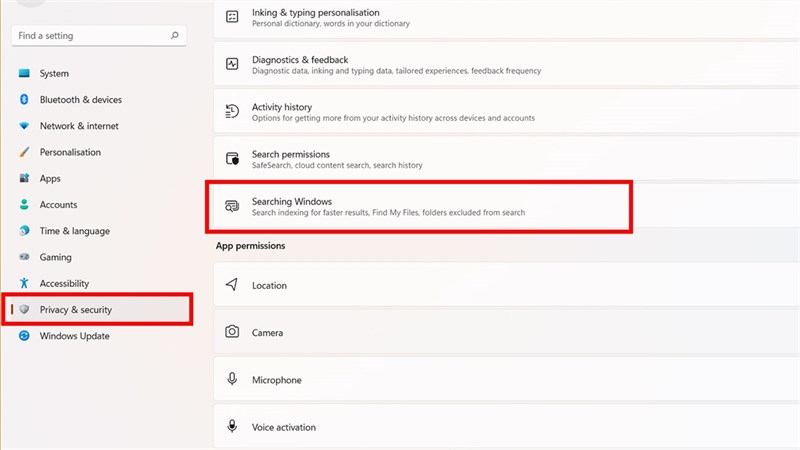
Task: Click the Windows Update icon
Action: pos(24,336)
